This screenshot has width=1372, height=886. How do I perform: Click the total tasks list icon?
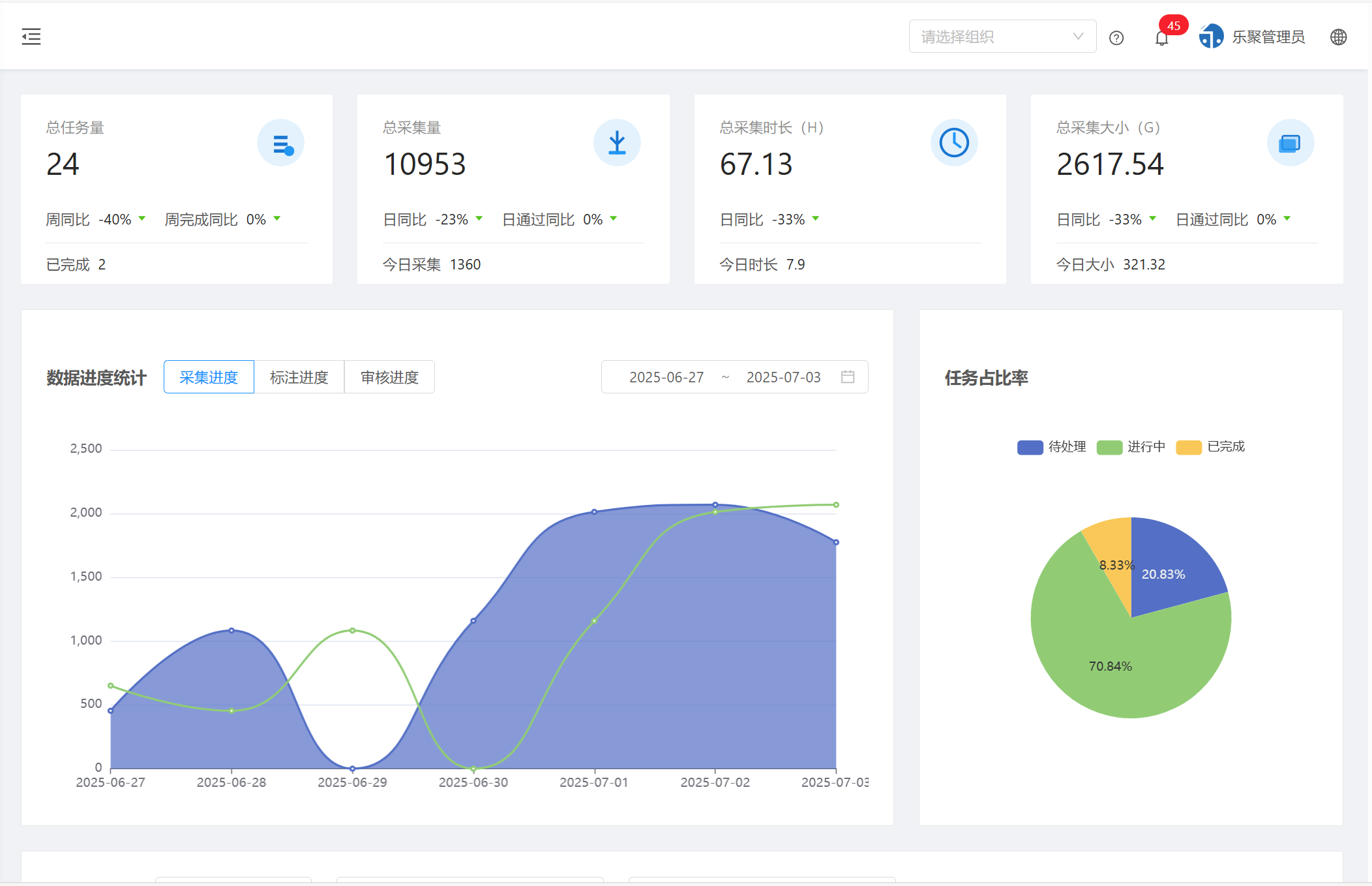click(280, 143)
